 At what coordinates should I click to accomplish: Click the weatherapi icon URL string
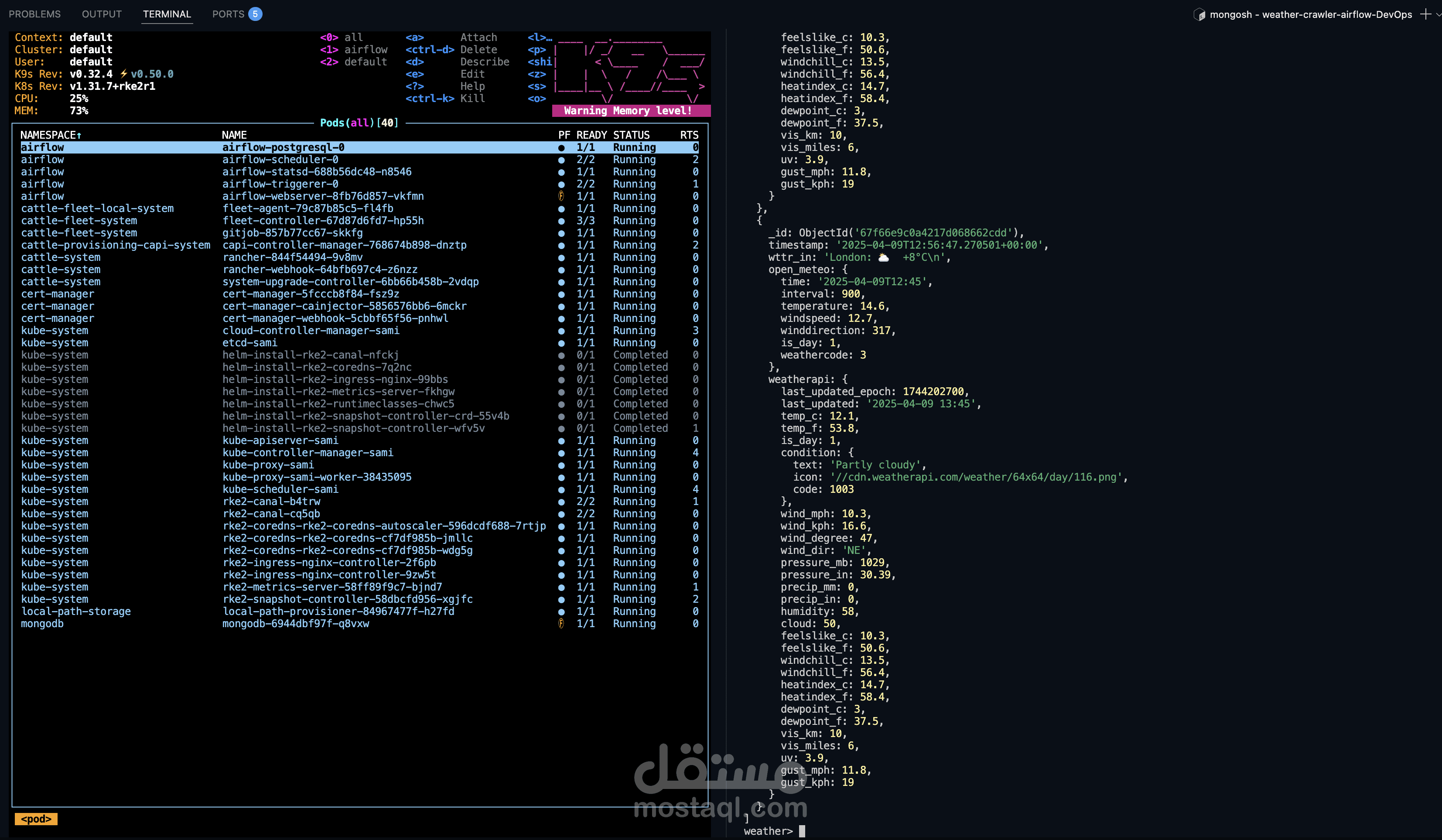(976, 477)
